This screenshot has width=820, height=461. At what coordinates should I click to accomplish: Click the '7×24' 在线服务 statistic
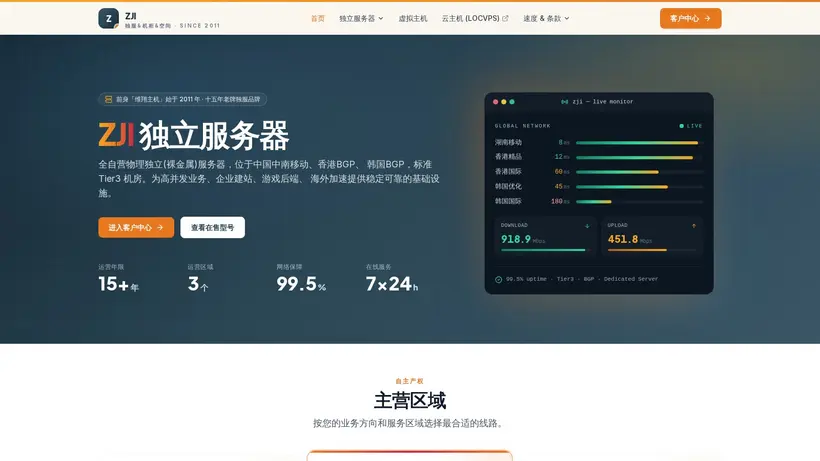389,284
